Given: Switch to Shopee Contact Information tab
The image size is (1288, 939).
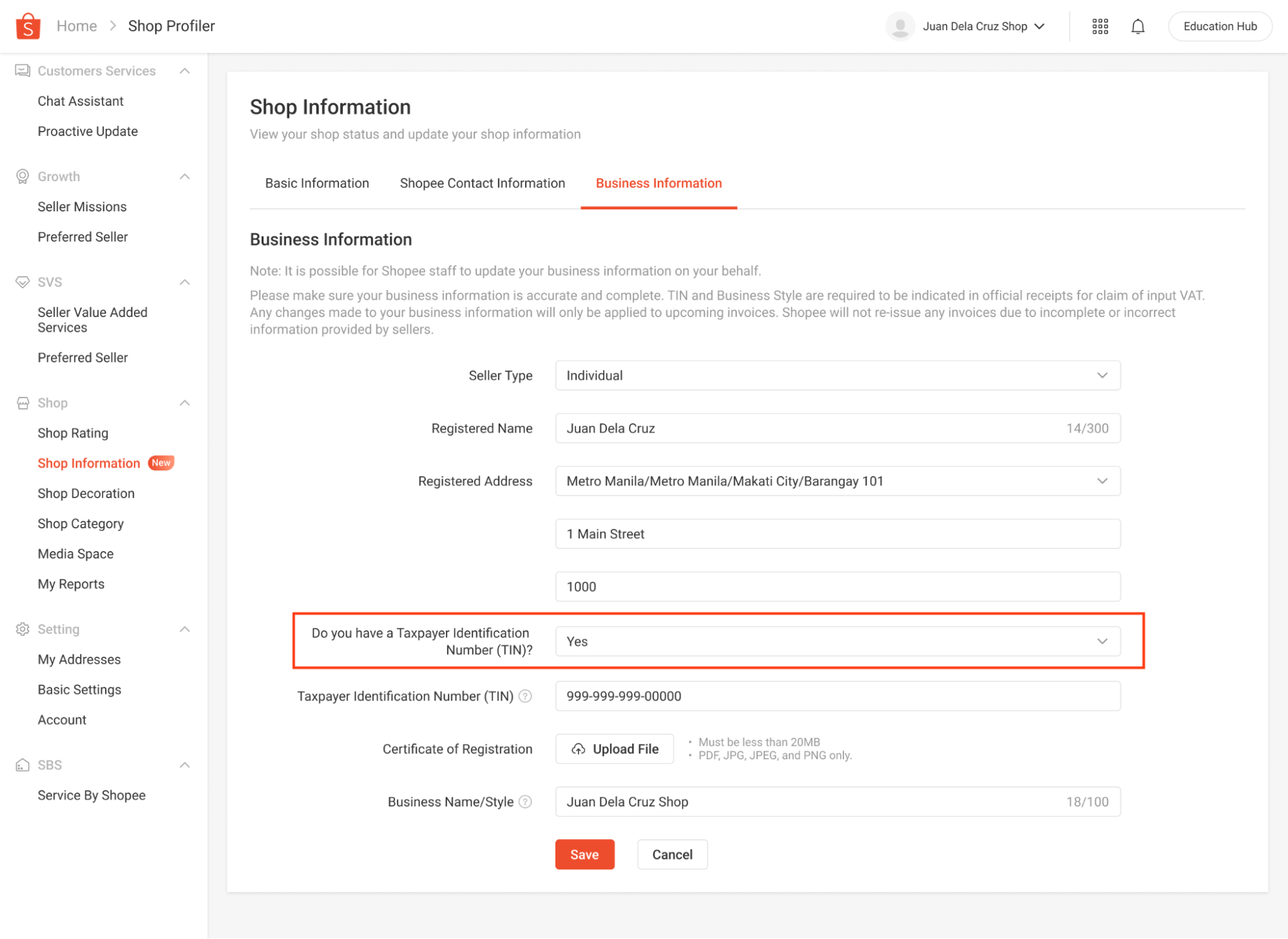Looking at the screenshot, I should click(481, 183).
